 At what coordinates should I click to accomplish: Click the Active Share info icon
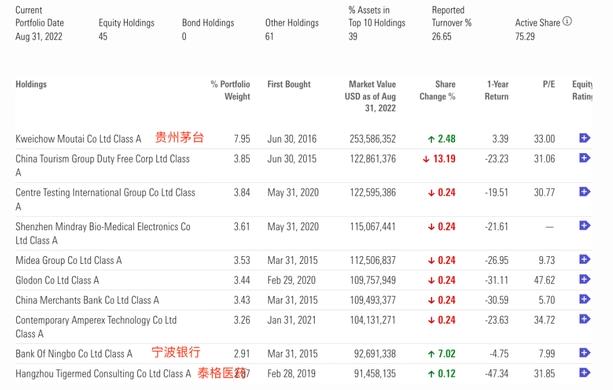[567, 21]
